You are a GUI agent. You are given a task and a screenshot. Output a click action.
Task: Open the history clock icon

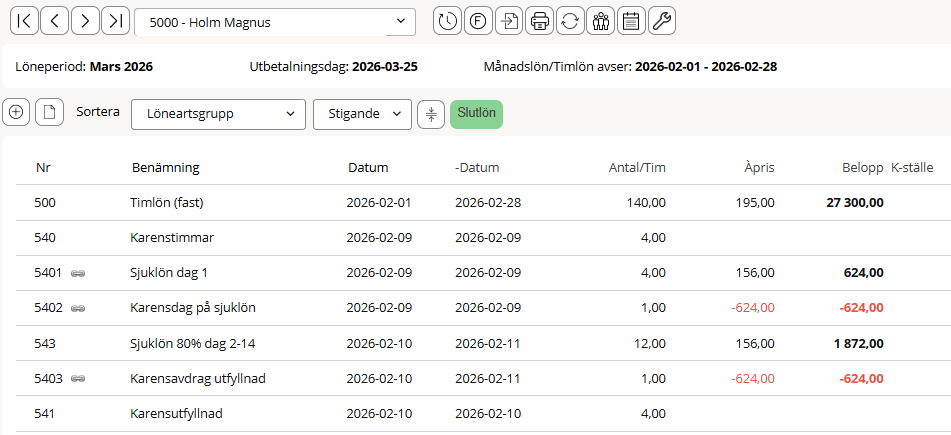pos(448,21)
